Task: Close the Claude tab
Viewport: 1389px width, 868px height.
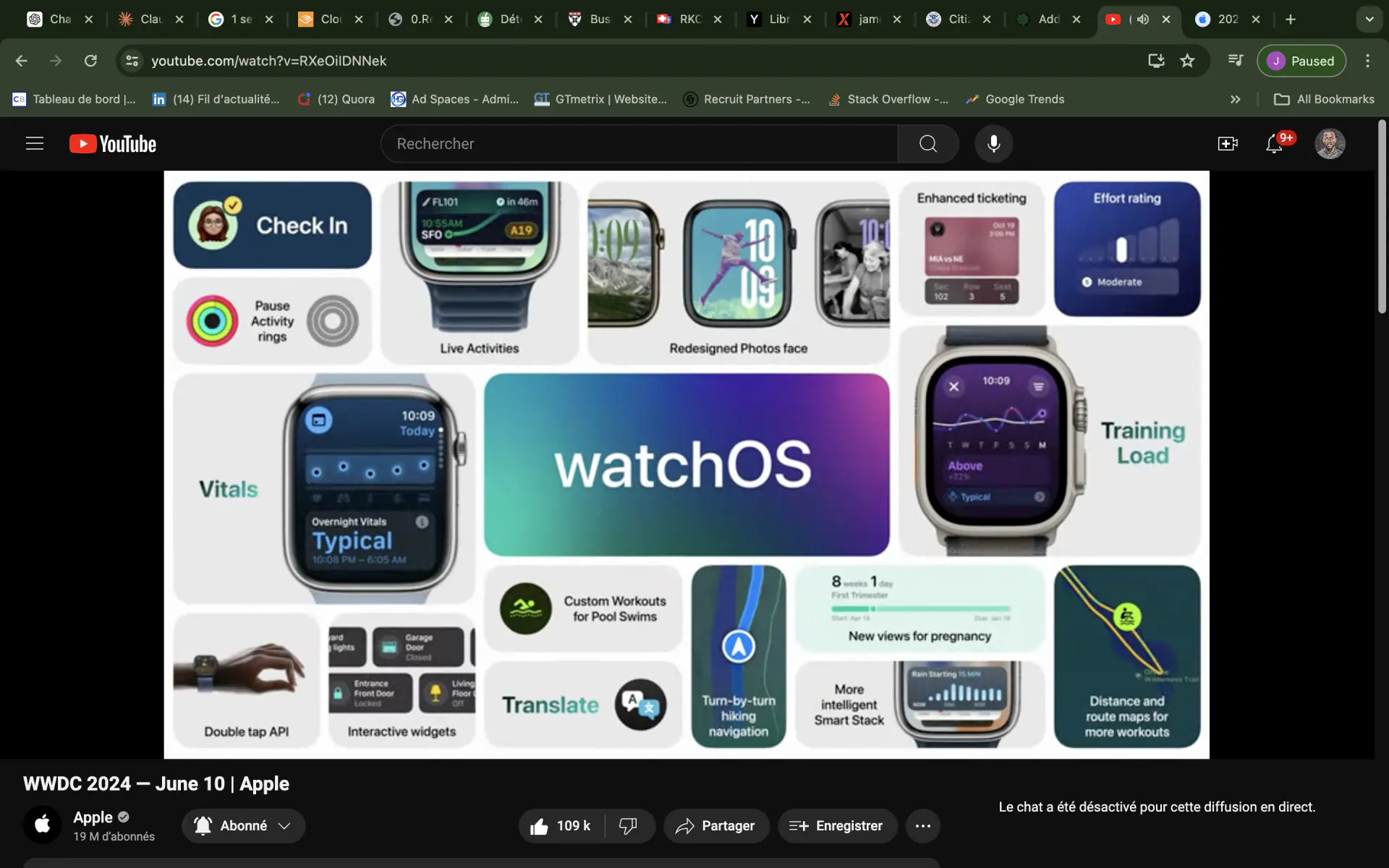Action: (179, 20)
